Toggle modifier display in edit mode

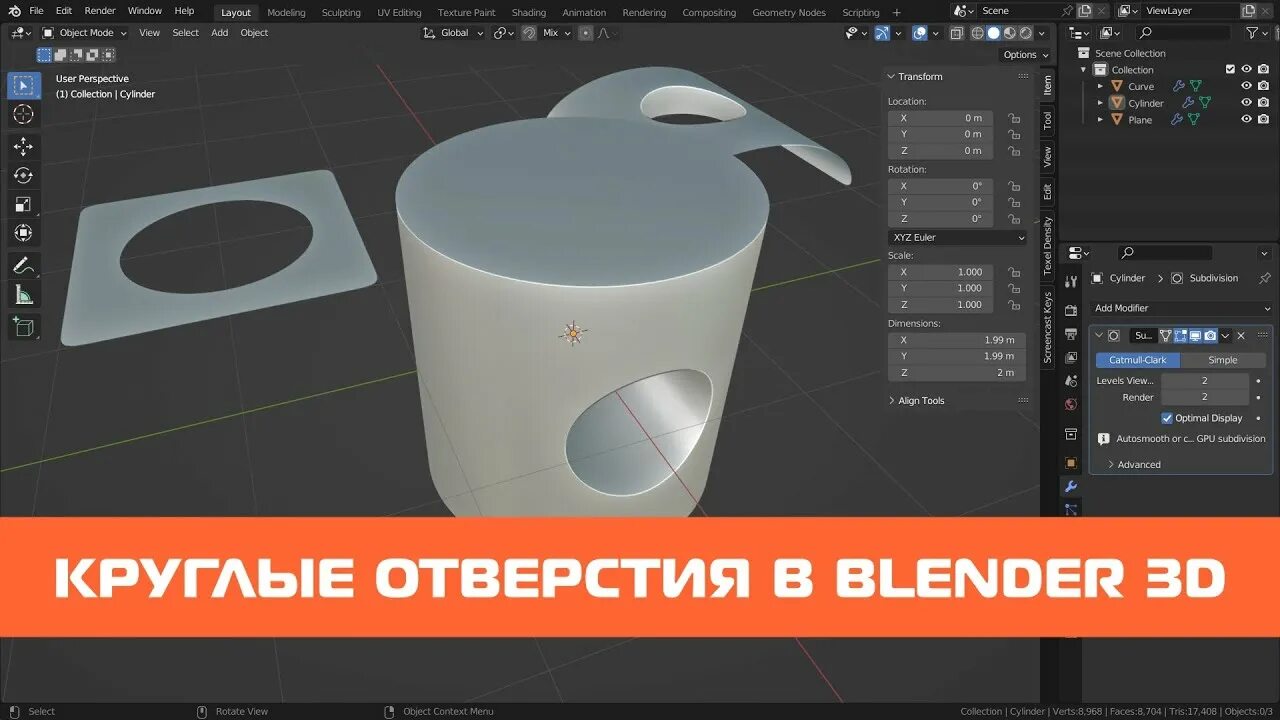(x=1180, y=336)
